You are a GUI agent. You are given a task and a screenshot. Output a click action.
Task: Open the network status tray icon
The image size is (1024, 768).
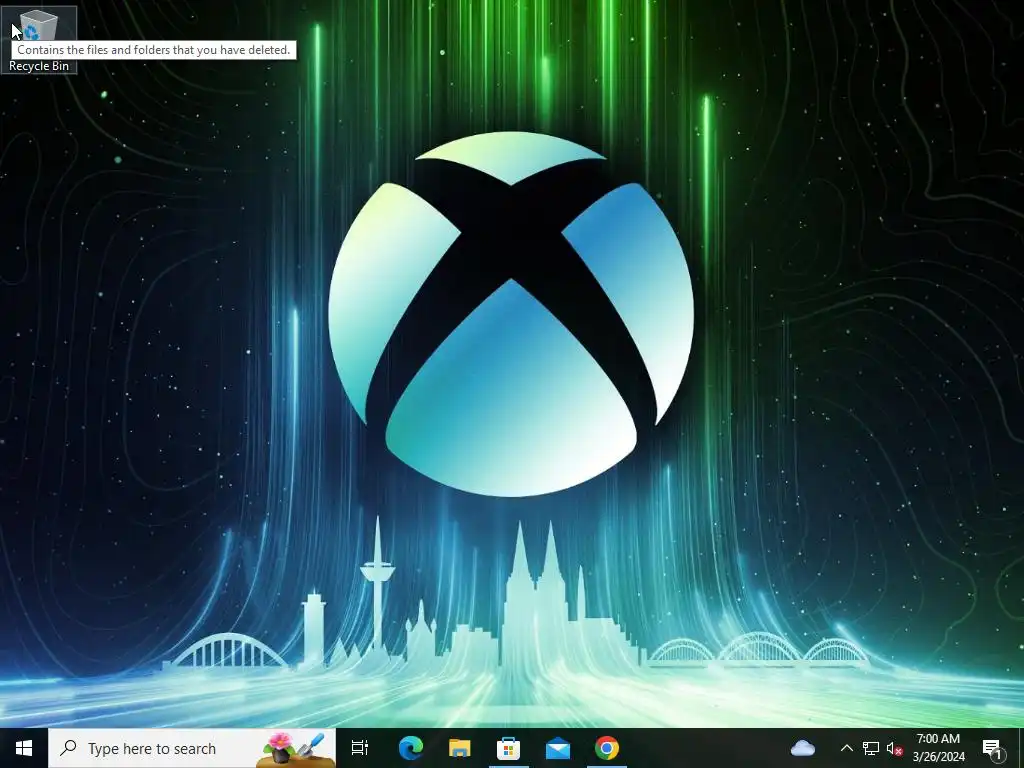pos(871,748)
